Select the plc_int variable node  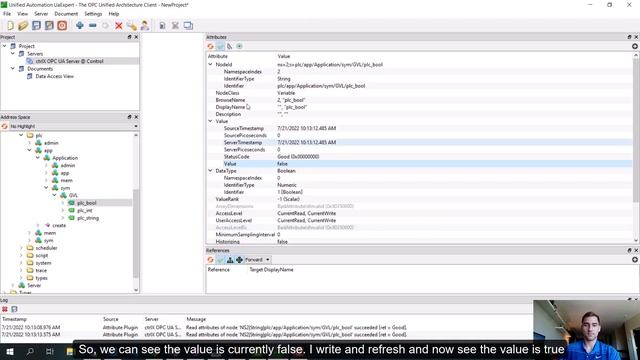(84, 211)
